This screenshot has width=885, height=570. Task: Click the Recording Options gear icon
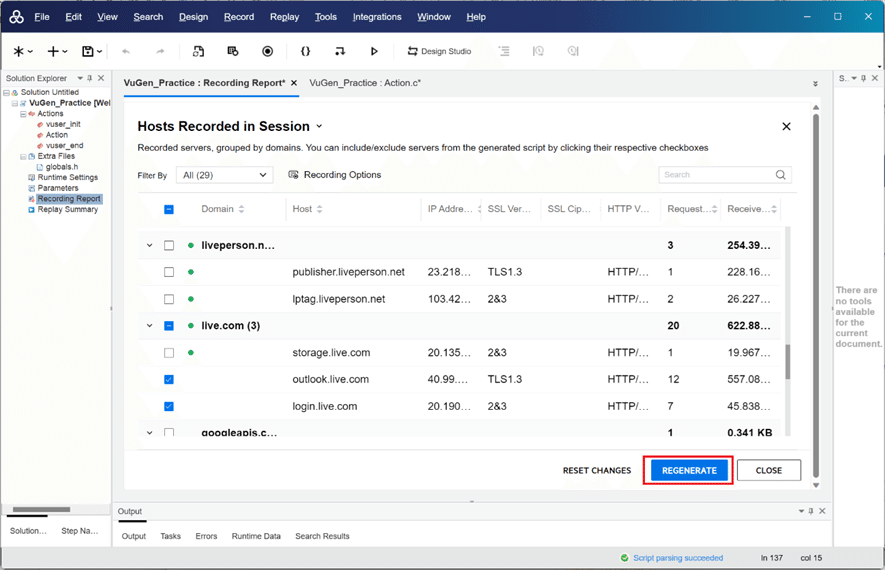[293, 175]
